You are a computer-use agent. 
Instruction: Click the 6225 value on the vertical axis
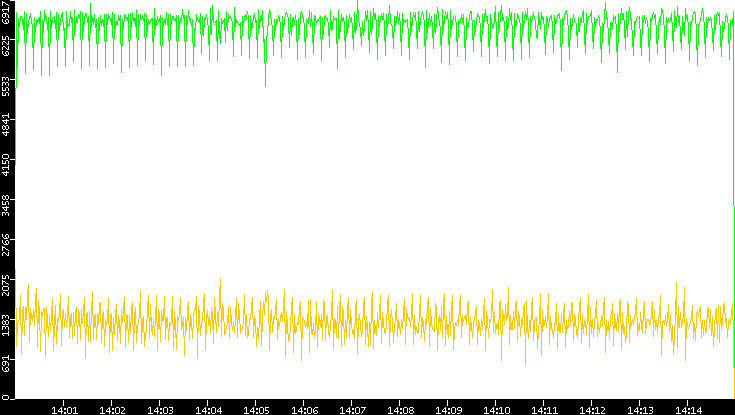[6, 46]
